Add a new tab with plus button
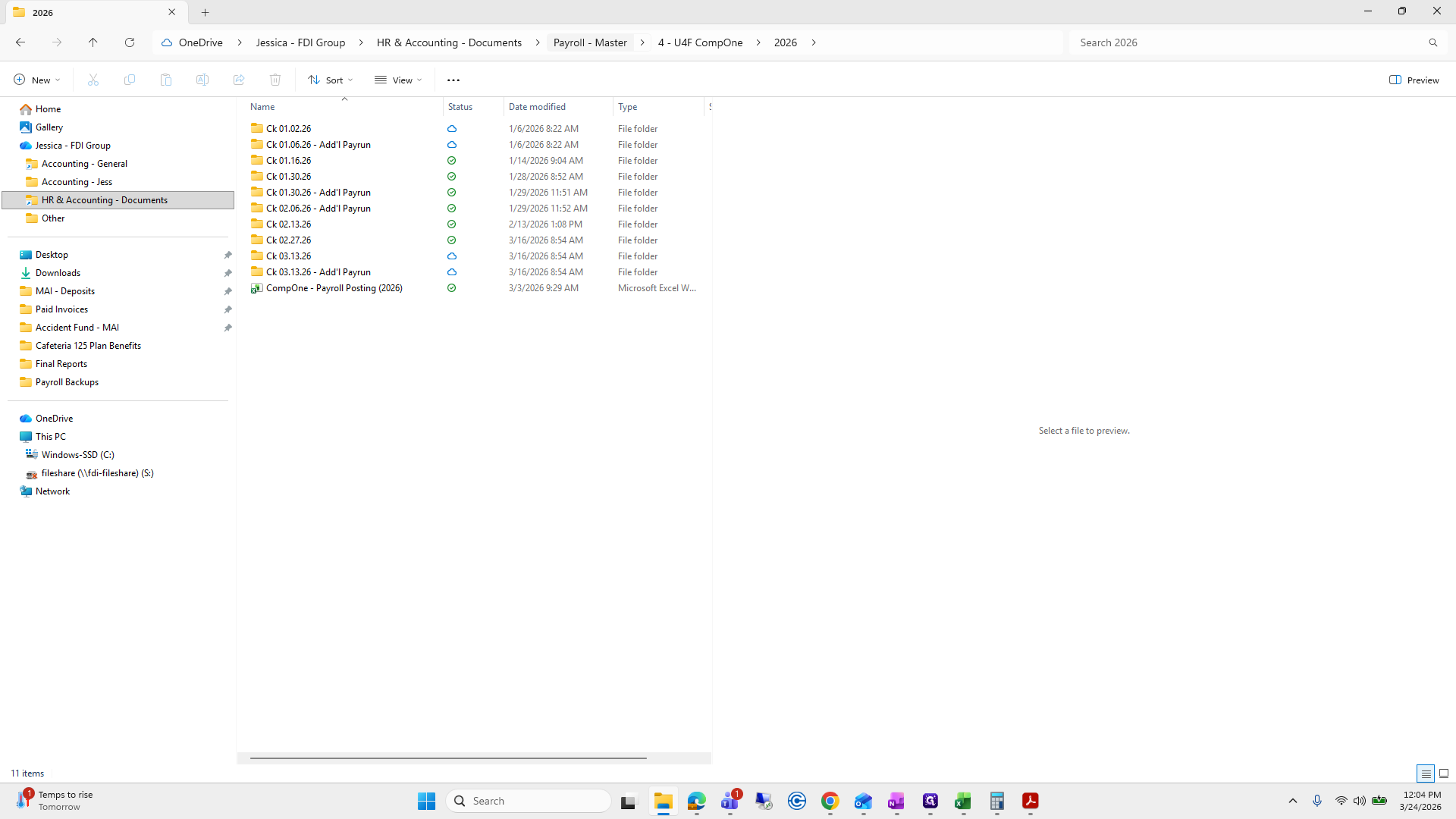This screenshot has width=1456, height=819. point(205,12)
